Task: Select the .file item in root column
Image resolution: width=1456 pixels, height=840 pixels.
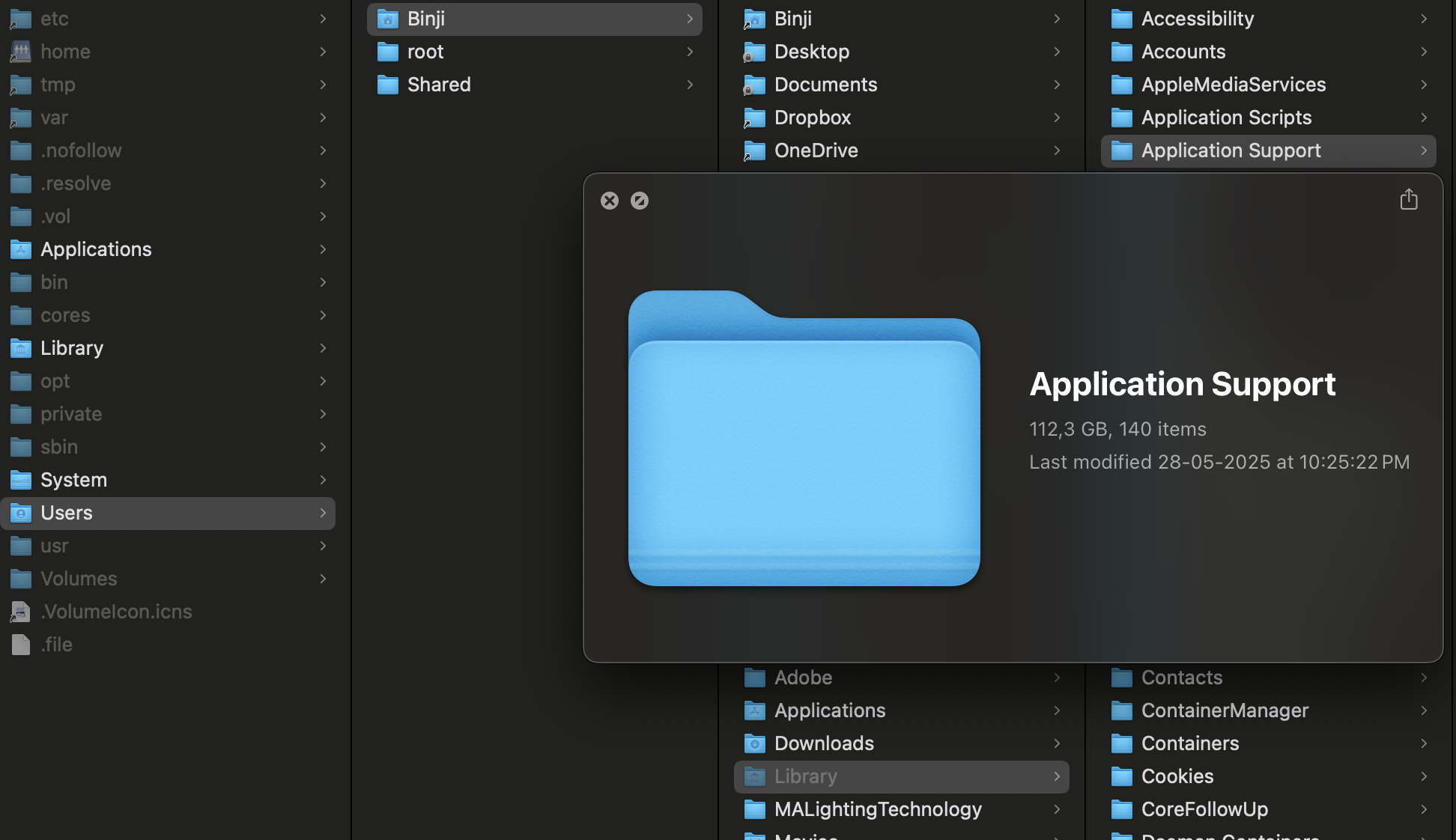Action: coord(56,645)
